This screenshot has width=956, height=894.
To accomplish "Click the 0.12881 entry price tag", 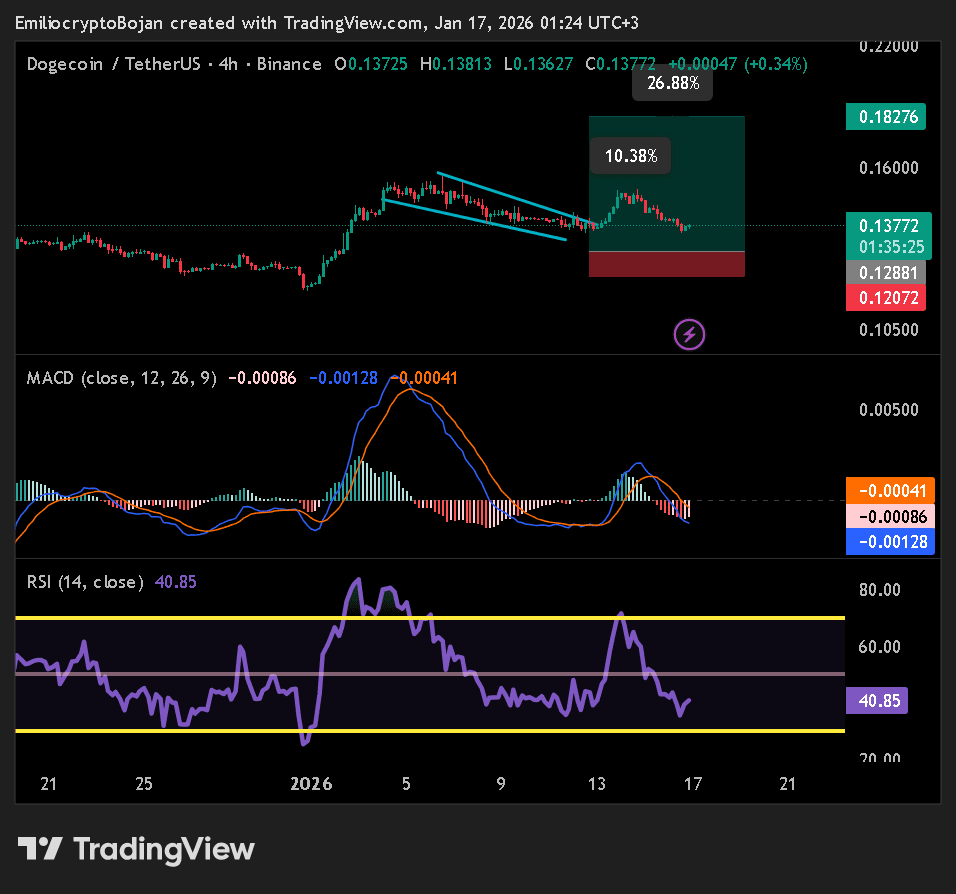I will pyautogui.click(x=886, y=273).
